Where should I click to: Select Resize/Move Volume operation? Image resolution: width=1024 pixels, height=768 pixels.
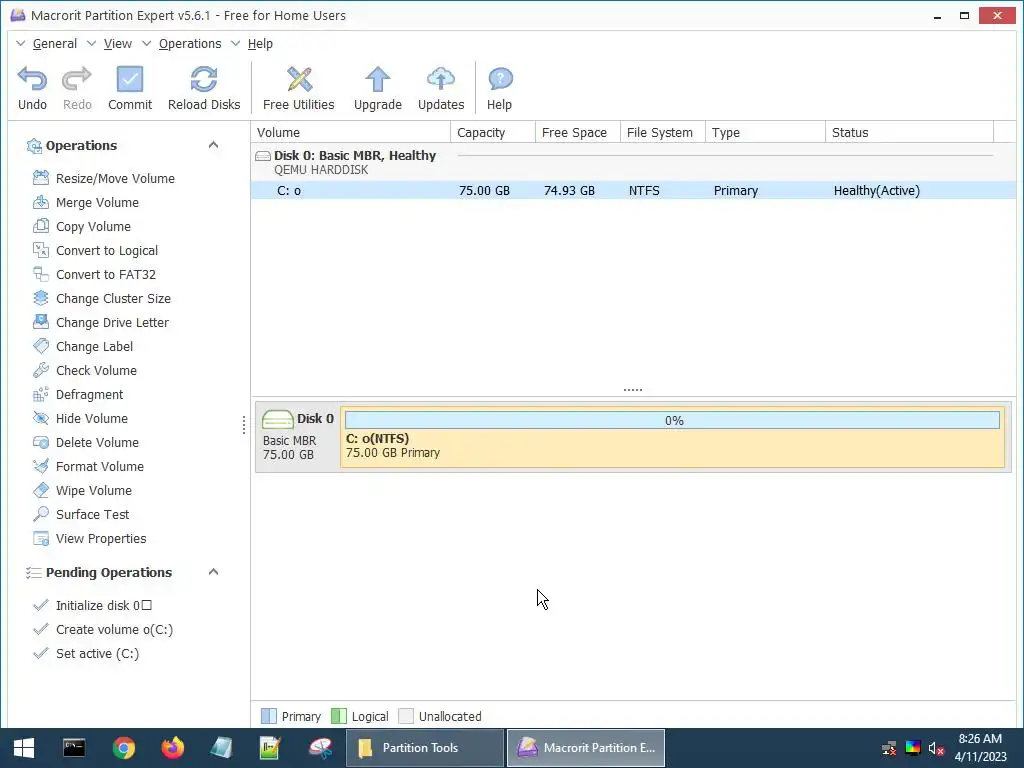(x=115, y=178)
